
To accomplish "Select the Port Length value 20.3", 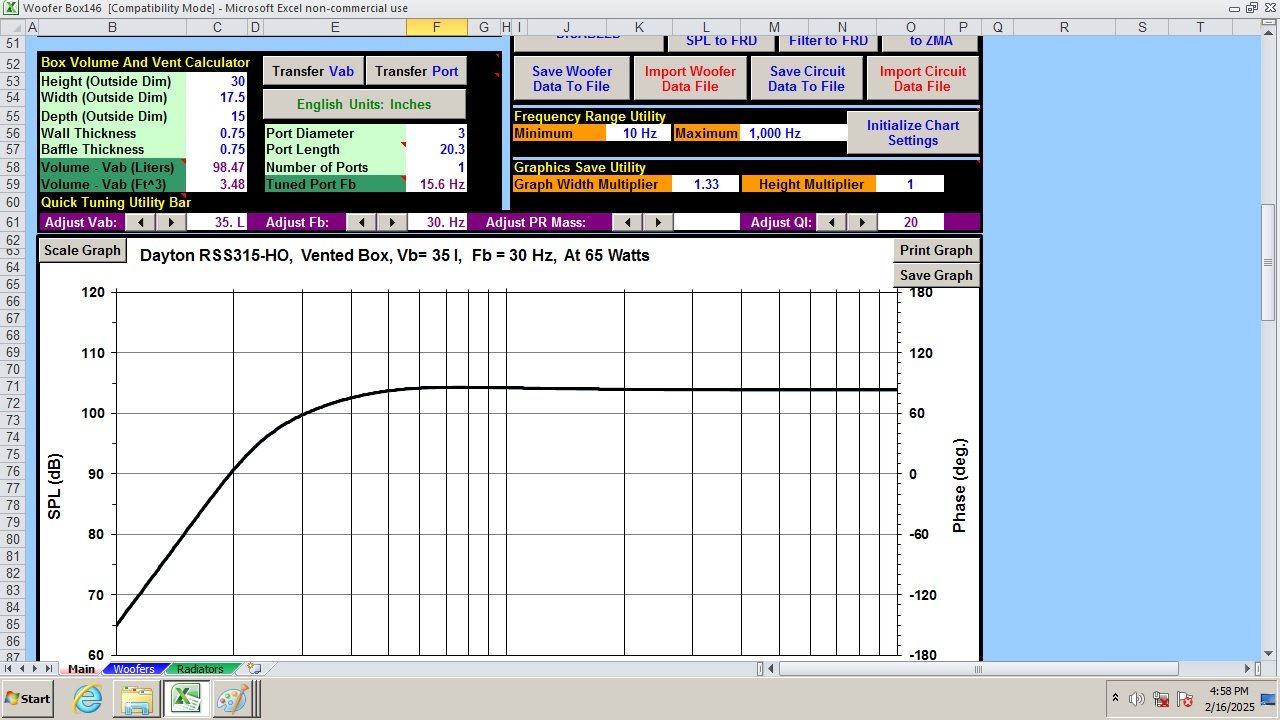I will (x=437, y=150).
